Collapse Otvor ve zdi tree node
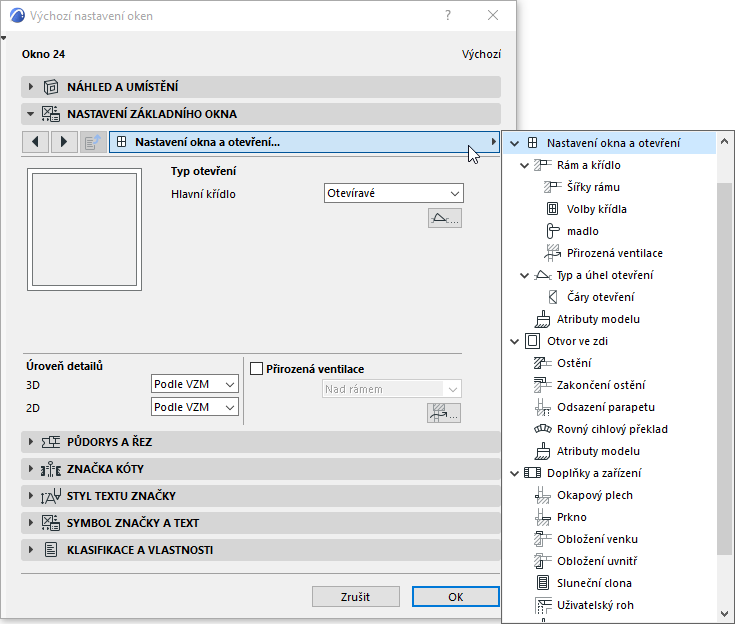The height and width of the screenshot is (624, 735). click(515, 341)
